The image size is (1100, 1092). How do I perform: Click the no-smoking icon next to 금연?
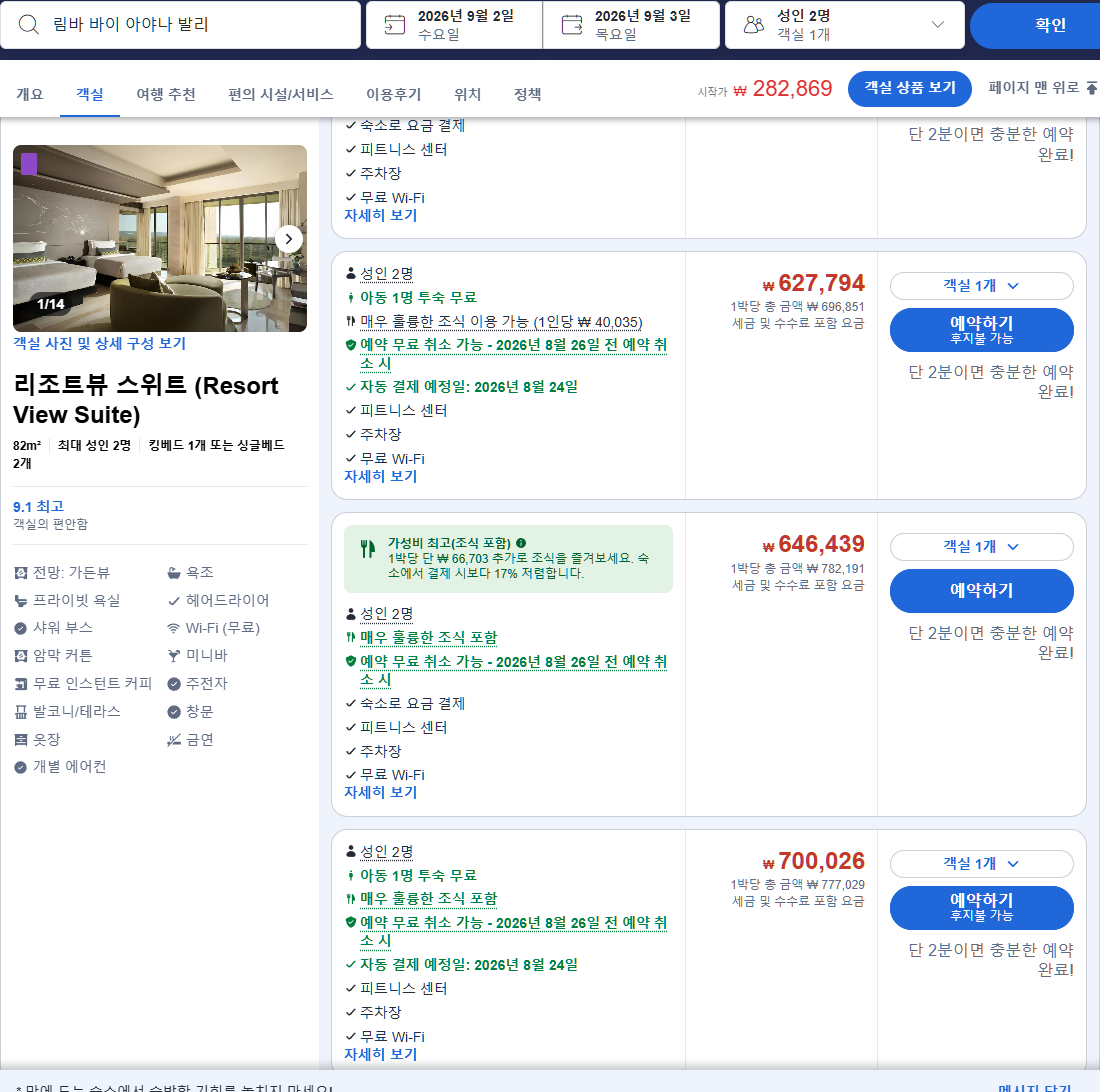(173, 740)
